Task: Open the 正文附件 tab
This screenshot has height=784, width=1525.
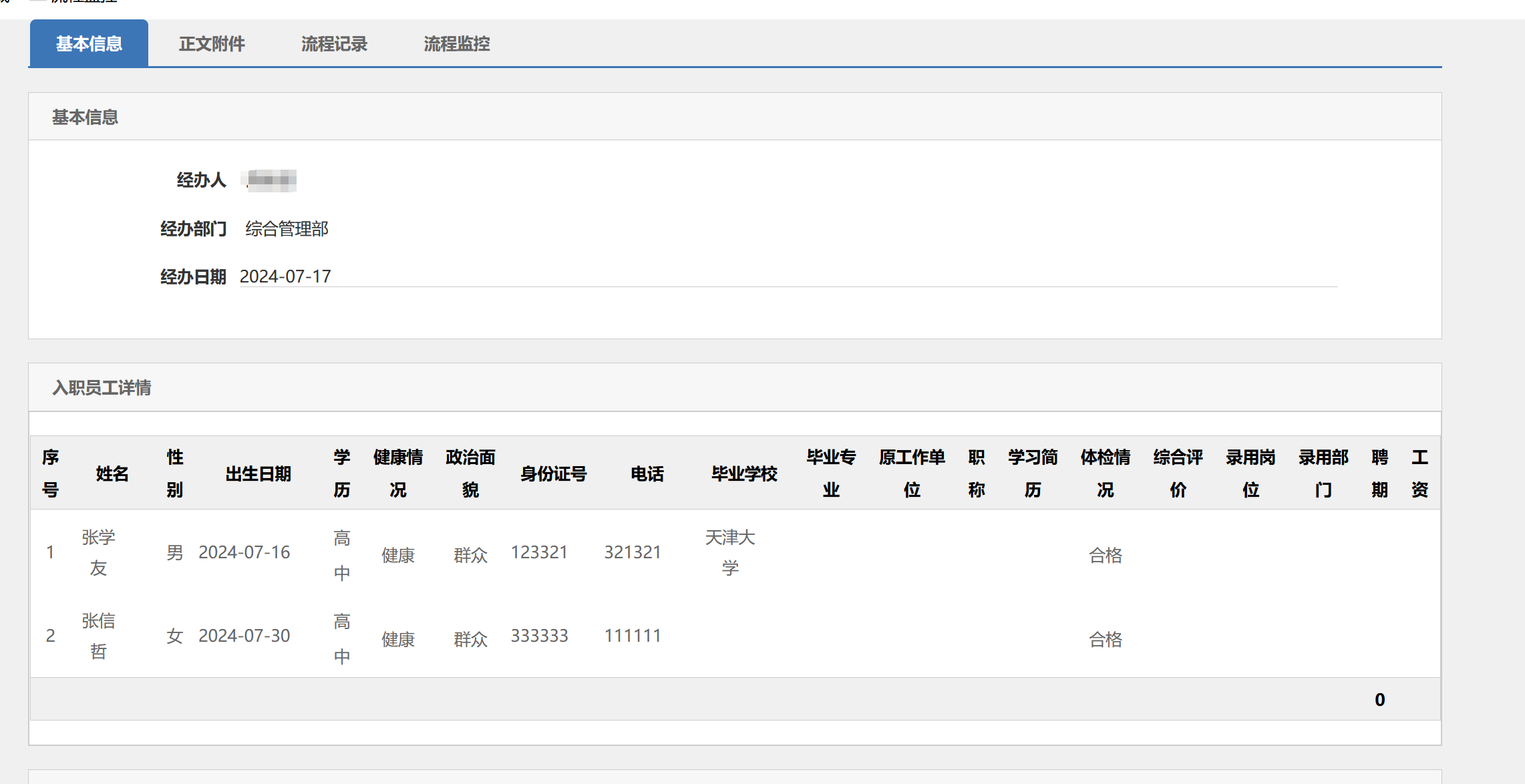Action: (212, 44)
